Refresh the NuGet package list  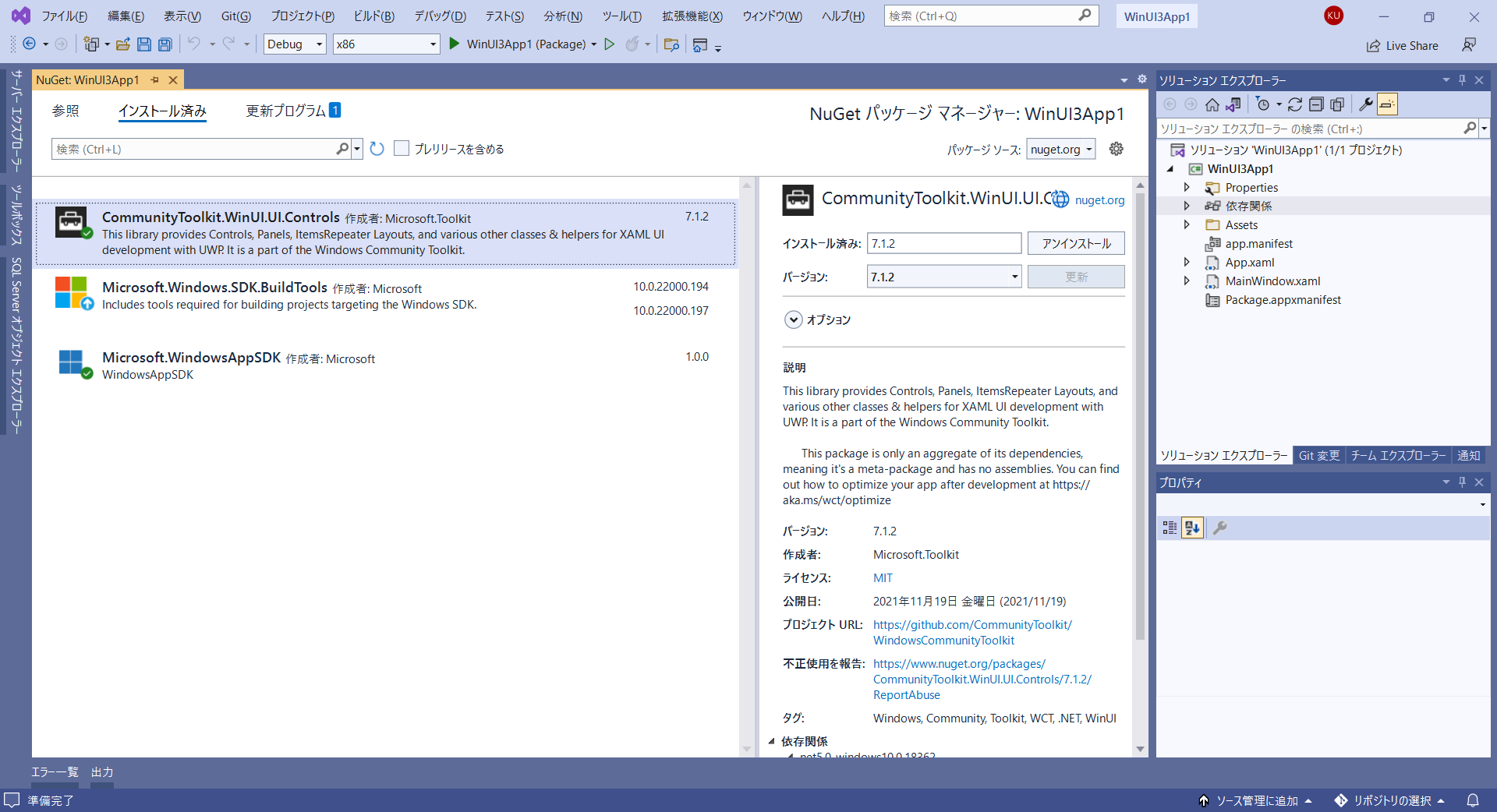[377, 149]
